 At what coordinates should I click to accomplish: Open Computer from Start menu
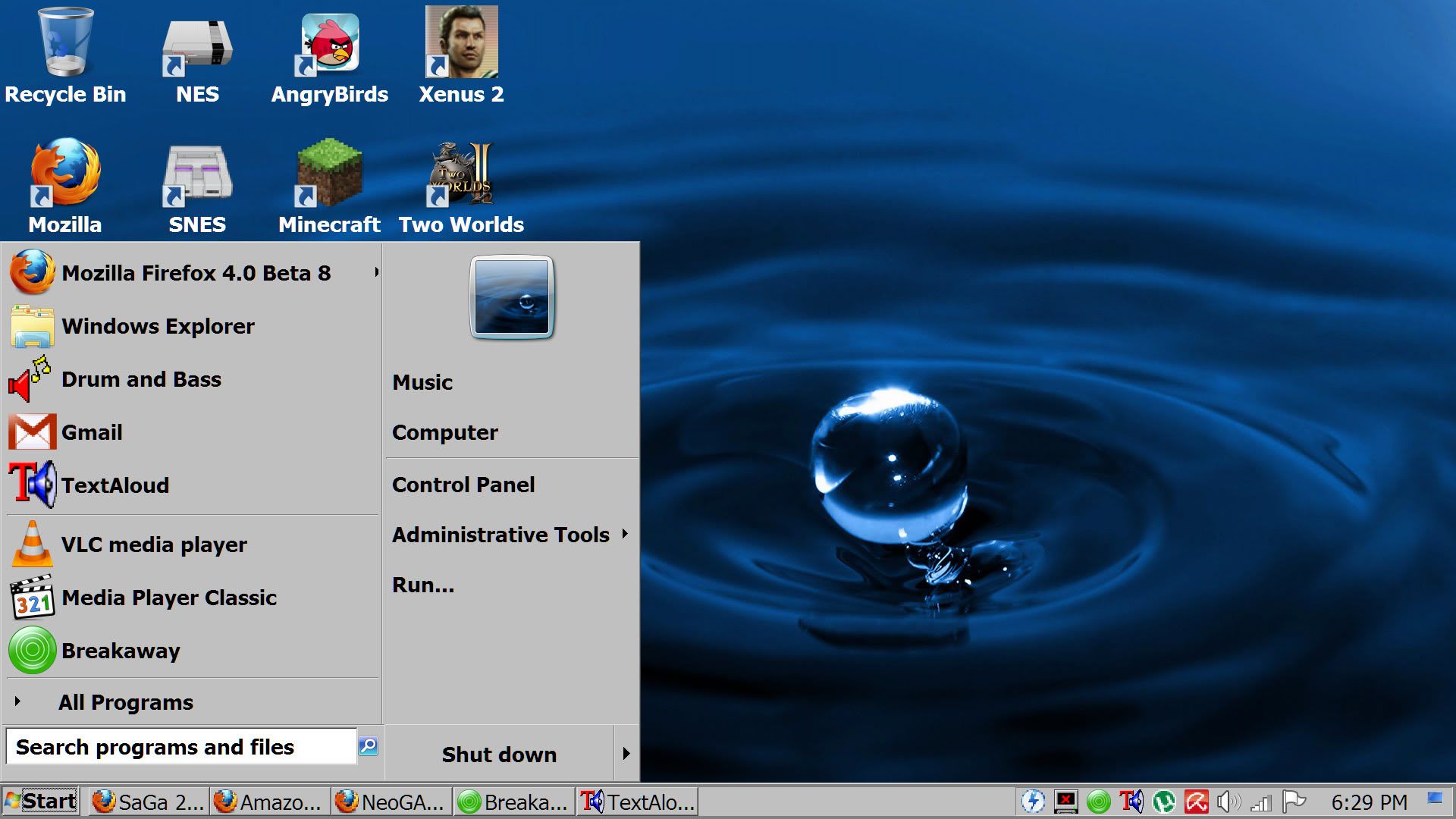512,432
